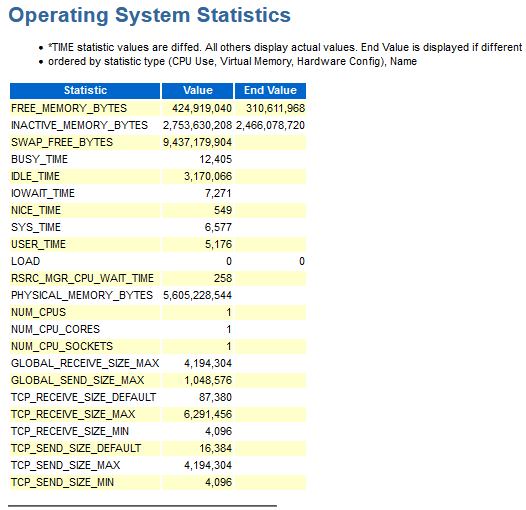Viewport: 526px width, 510px height.
Task: Click the End Value column header
Action: tap(270, 91)
